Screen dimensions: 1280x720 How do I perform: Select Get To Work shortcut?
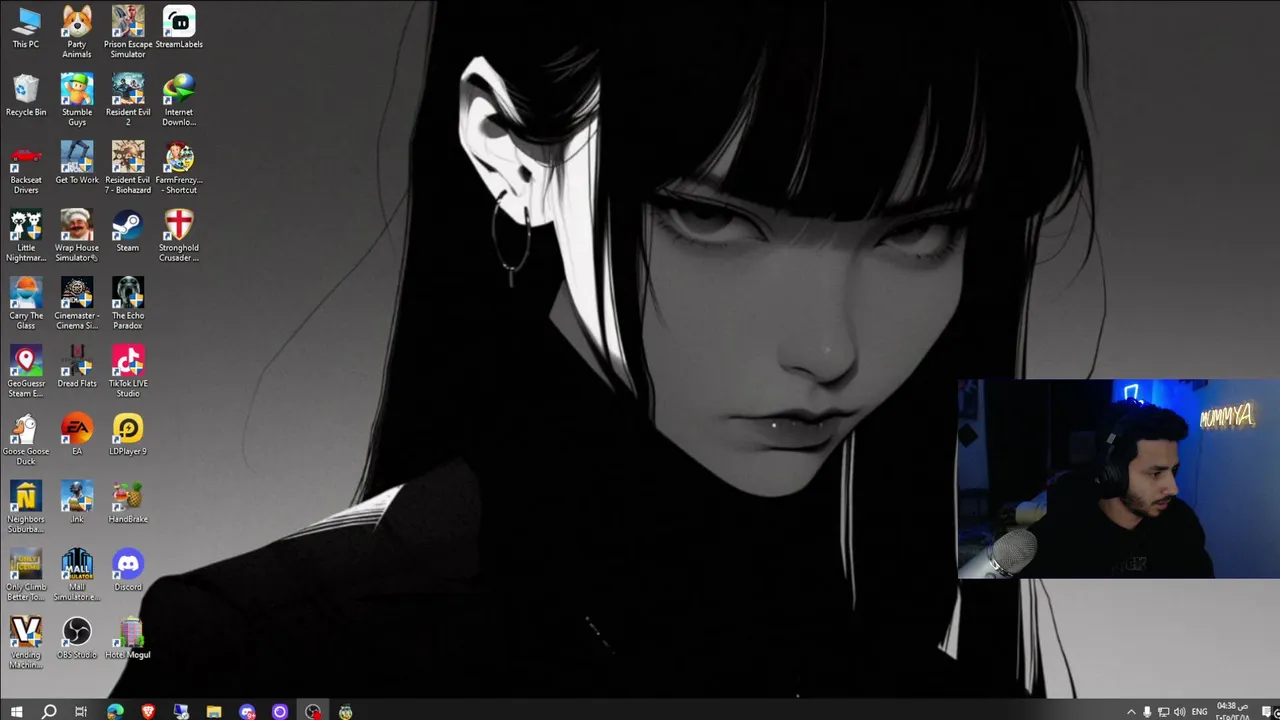tap(77, 163)
